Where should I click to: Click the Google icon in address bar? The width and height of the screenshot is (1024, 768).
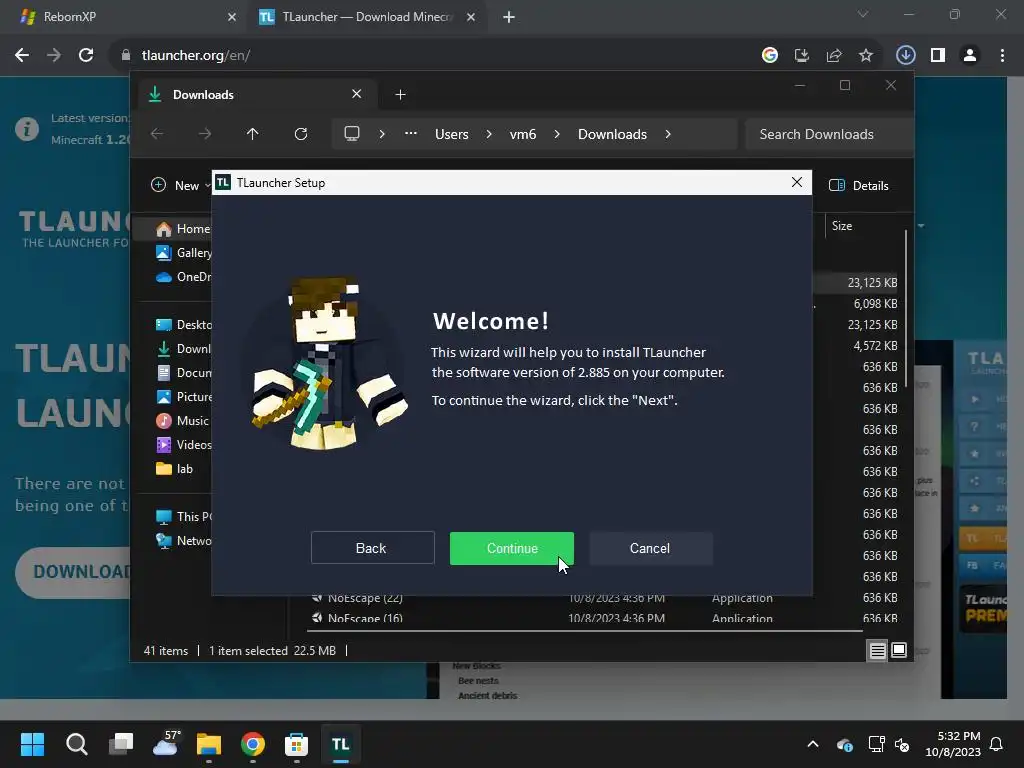click(770, 56)
